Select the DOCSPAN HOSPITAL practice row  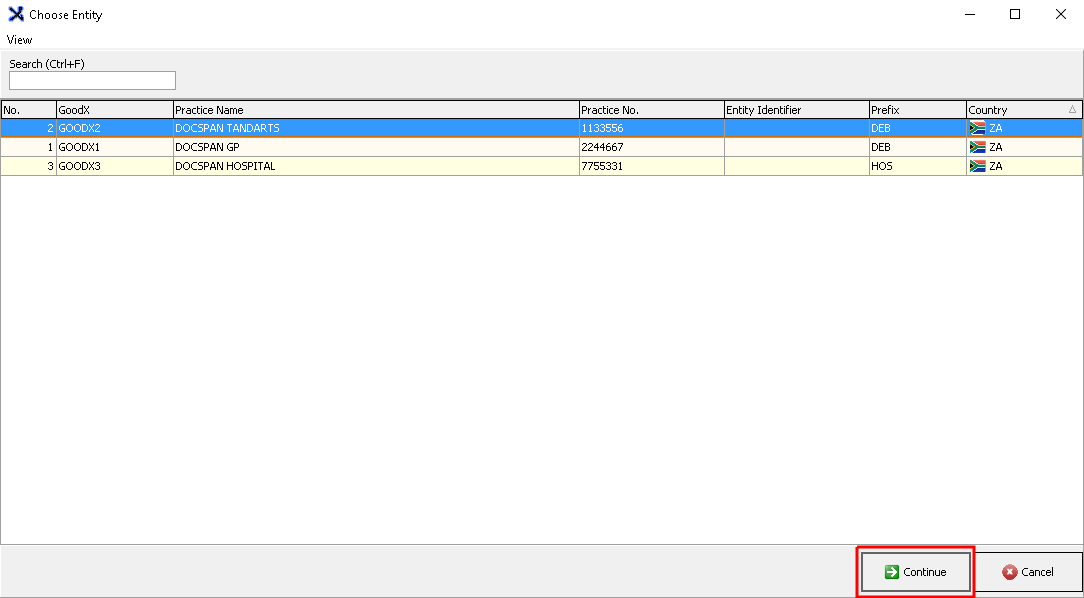pyautogui.click(x=376, y=166)
